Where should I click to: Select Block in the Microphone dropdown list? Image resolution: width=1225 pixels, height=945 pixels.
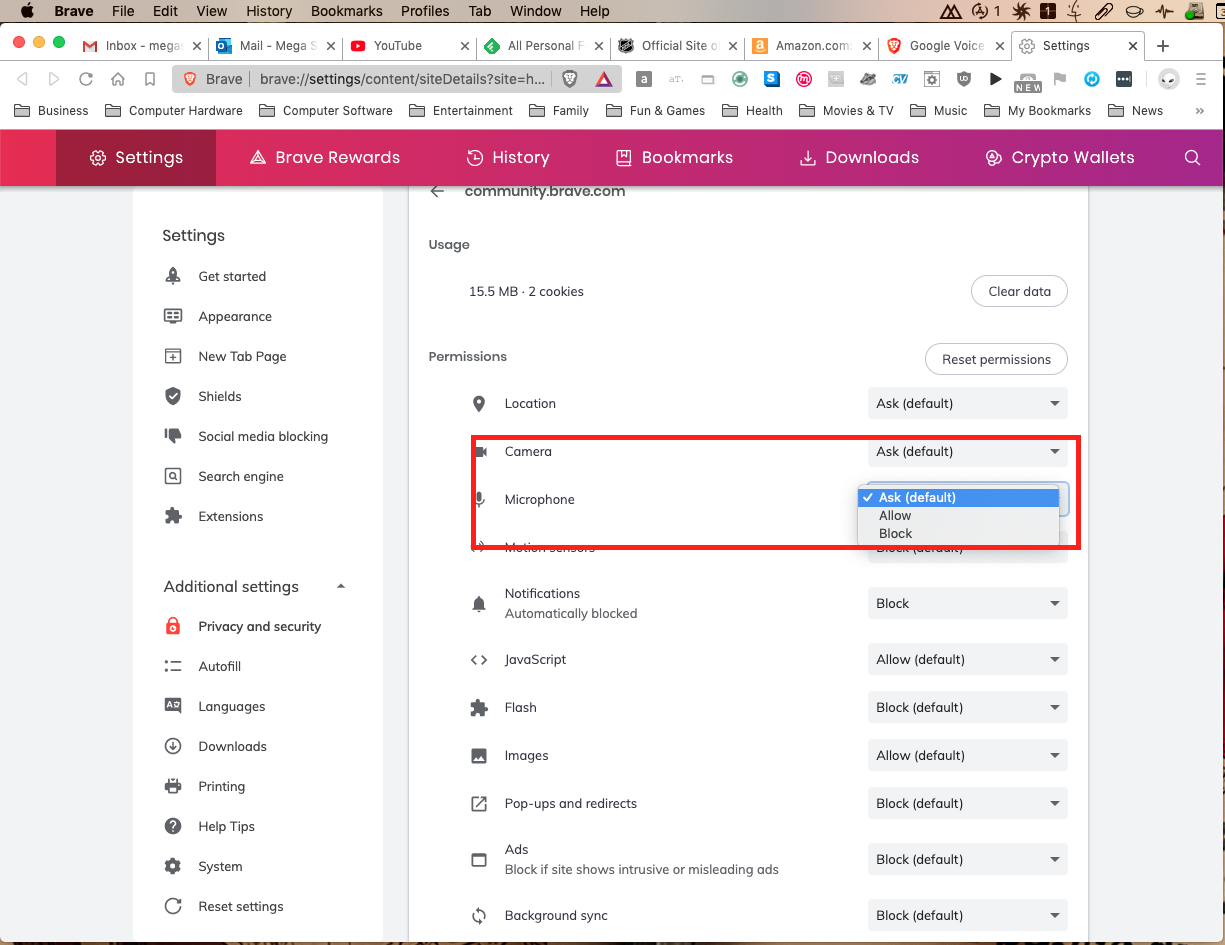click(x=895, y=534)
